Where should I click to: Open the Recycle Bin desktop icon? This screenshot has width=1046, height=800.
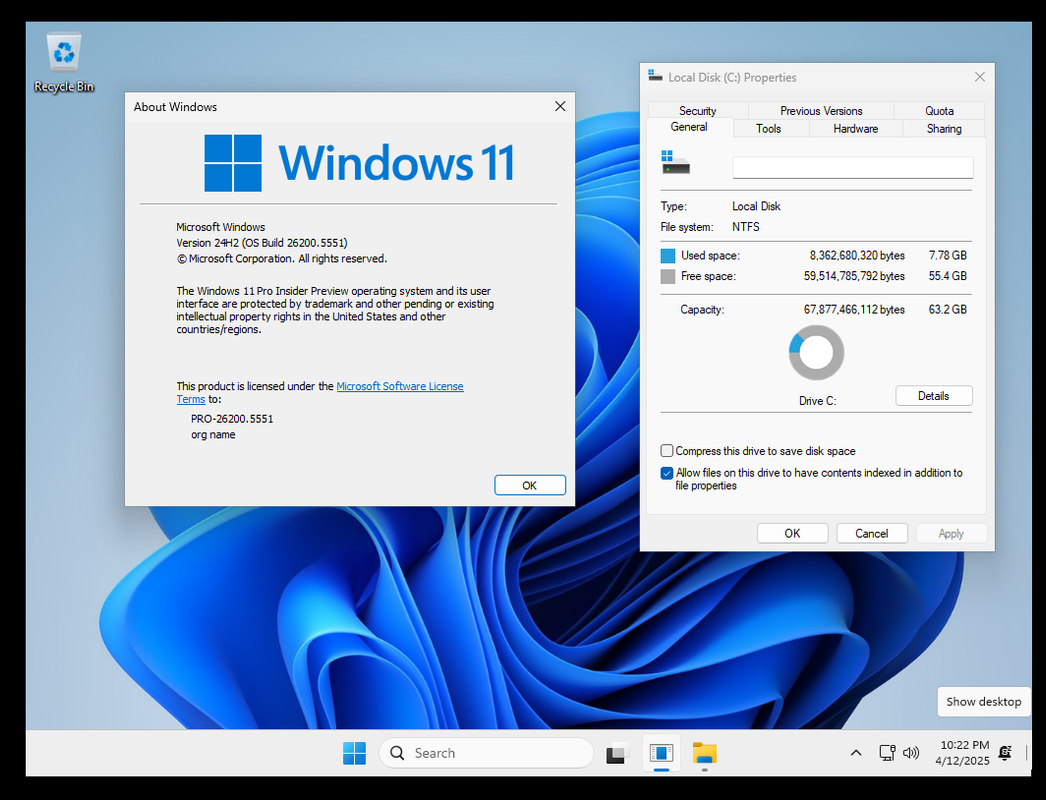click(x=63, y=62)
